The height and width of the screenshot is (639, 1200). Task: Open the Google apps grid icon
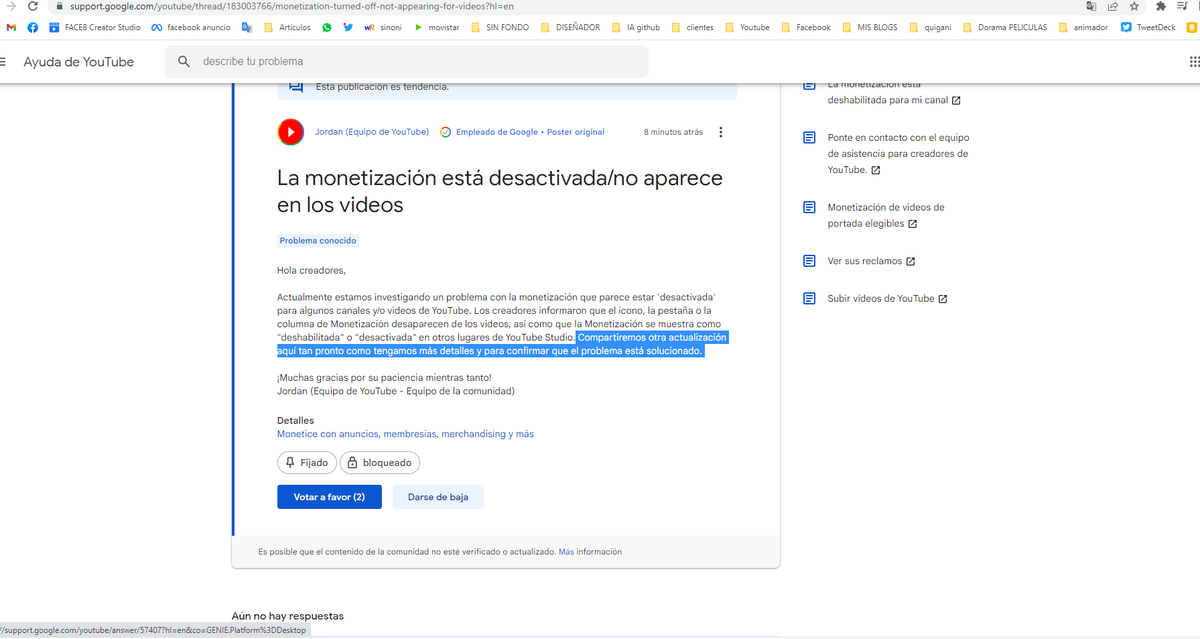point(1193,62)
